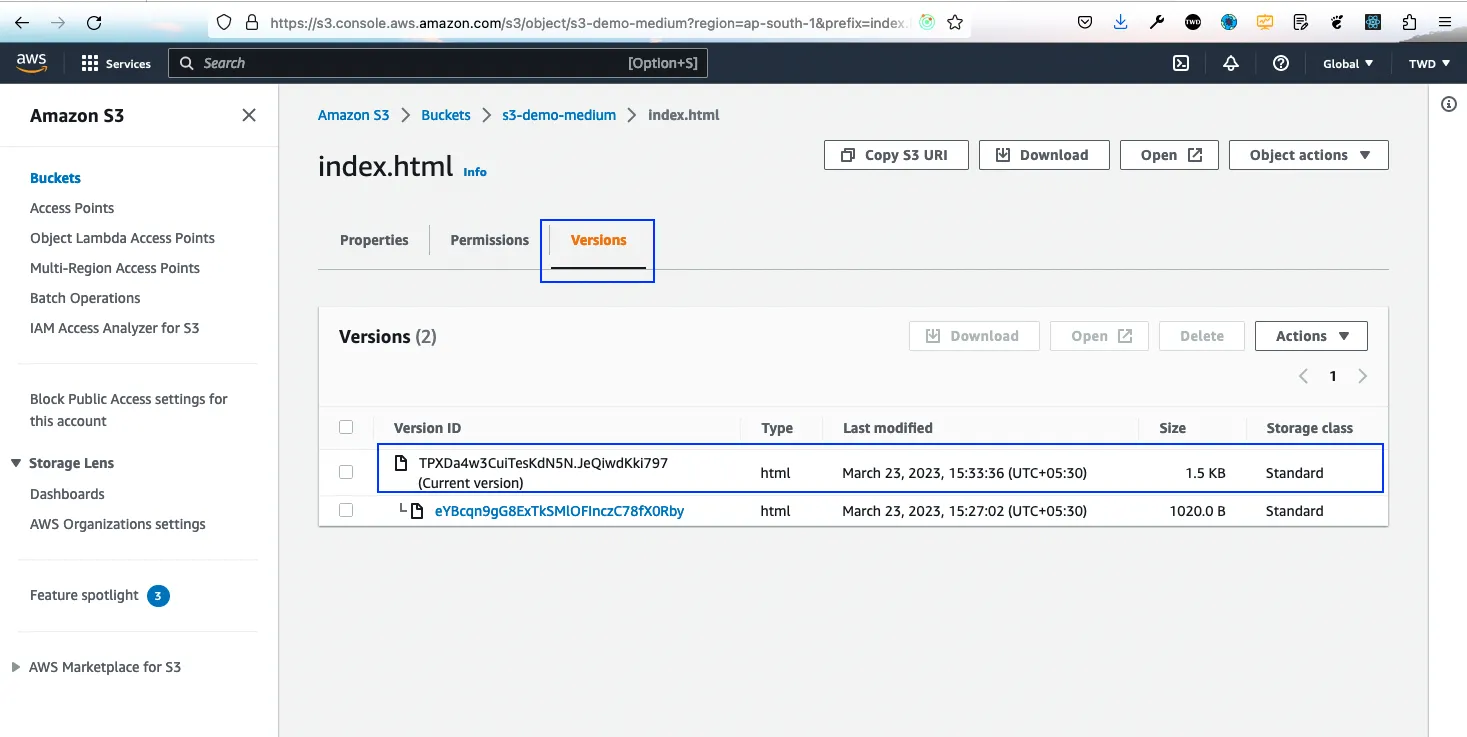1467x737 pixels.
Task: Open the browser downloads arrow icon
Action: pos(1121,22)
